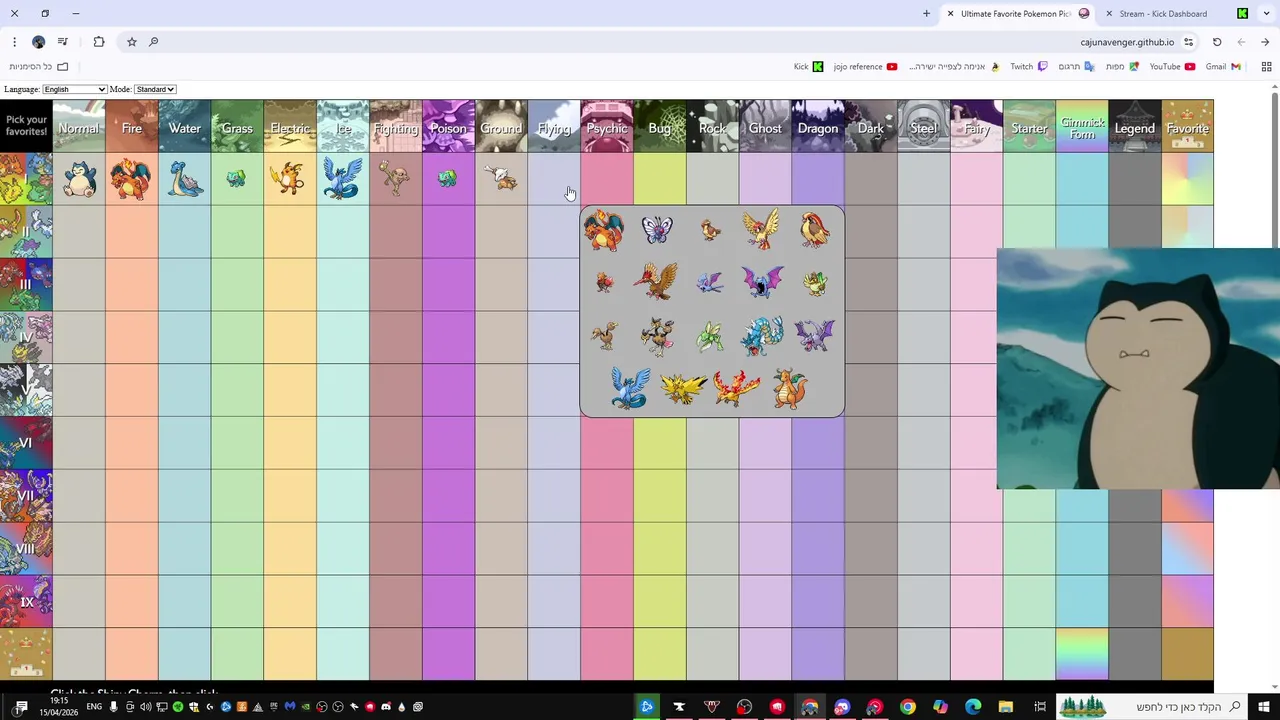Image resolution: width=1280 pixels, height=720 pixels.
Task: Open the jojo reference bookmark
Action: coord(865,67)
